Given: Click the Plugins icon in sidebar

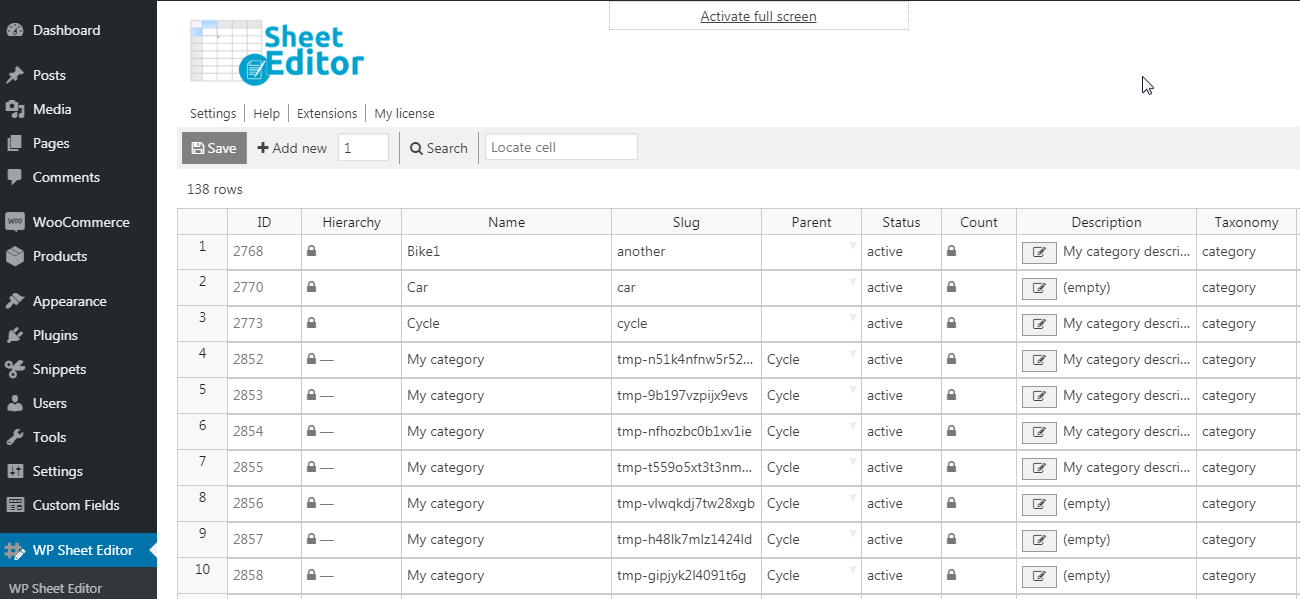Looking at the screenshot, I should click(x=15, y=335).
